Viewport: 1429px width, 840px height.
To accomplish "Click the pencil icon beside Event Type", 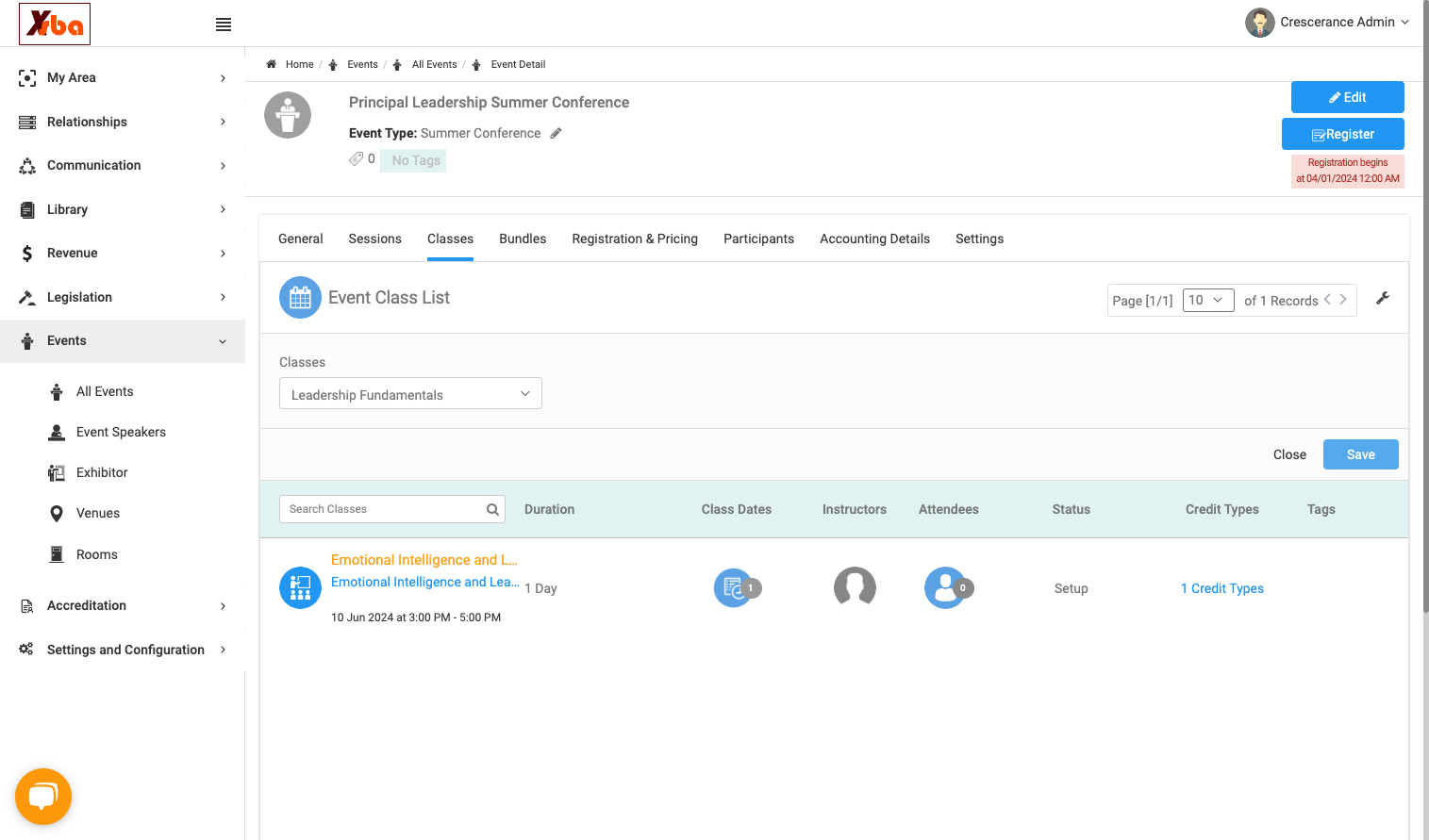I will click(557, 133).
